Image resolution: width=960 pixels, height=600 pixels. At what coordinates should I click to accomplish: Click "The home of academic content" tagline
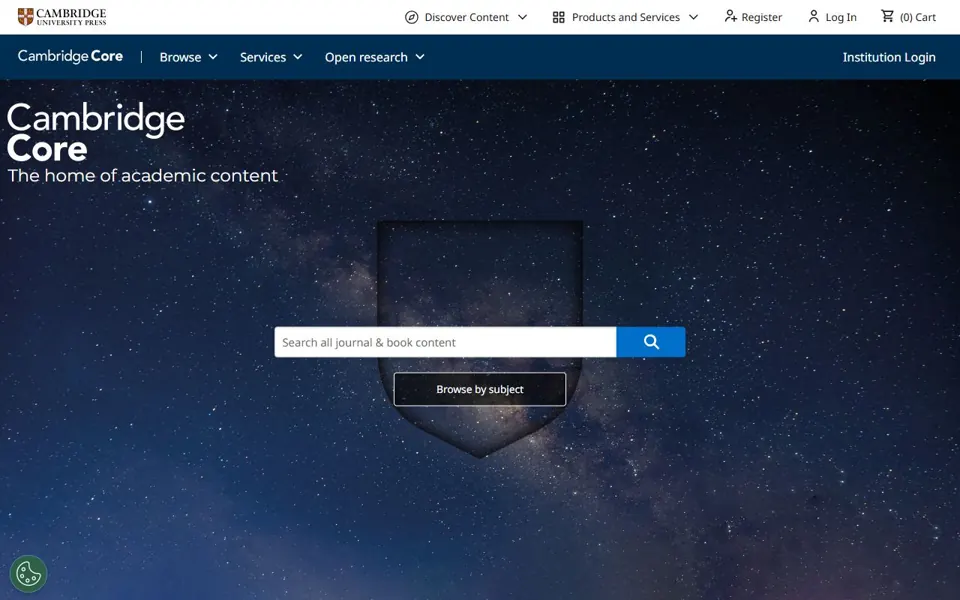143,176
